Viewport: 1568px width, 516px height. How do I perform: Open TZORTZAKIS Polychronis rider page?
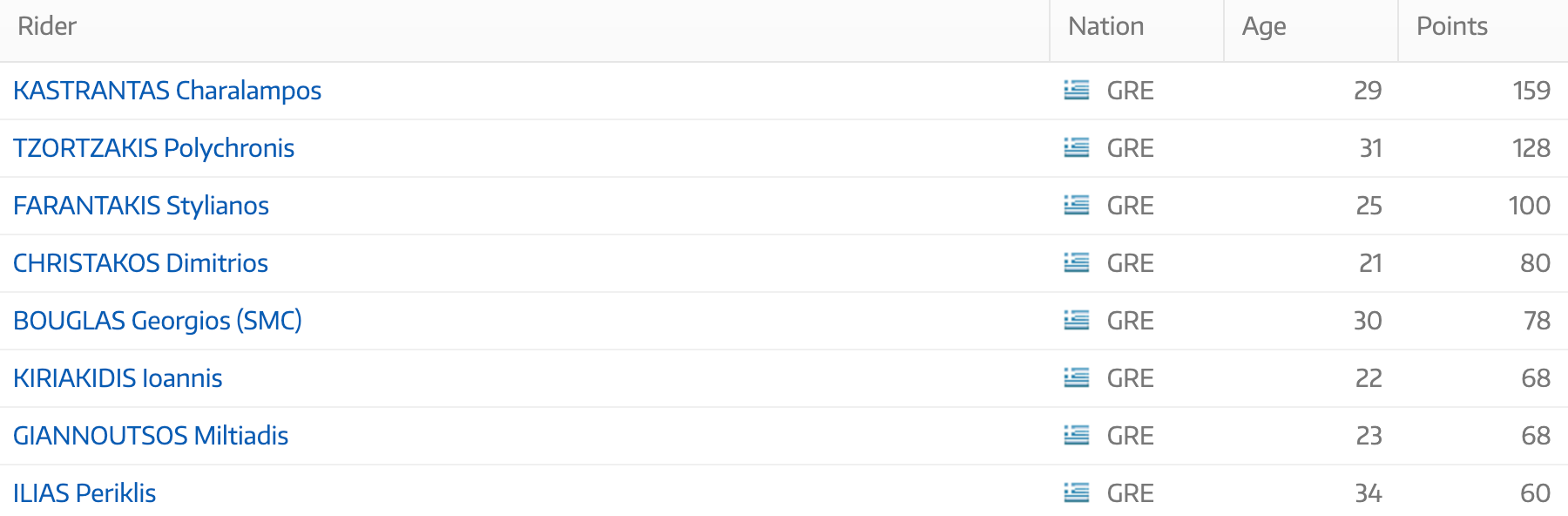coord(153,148)
